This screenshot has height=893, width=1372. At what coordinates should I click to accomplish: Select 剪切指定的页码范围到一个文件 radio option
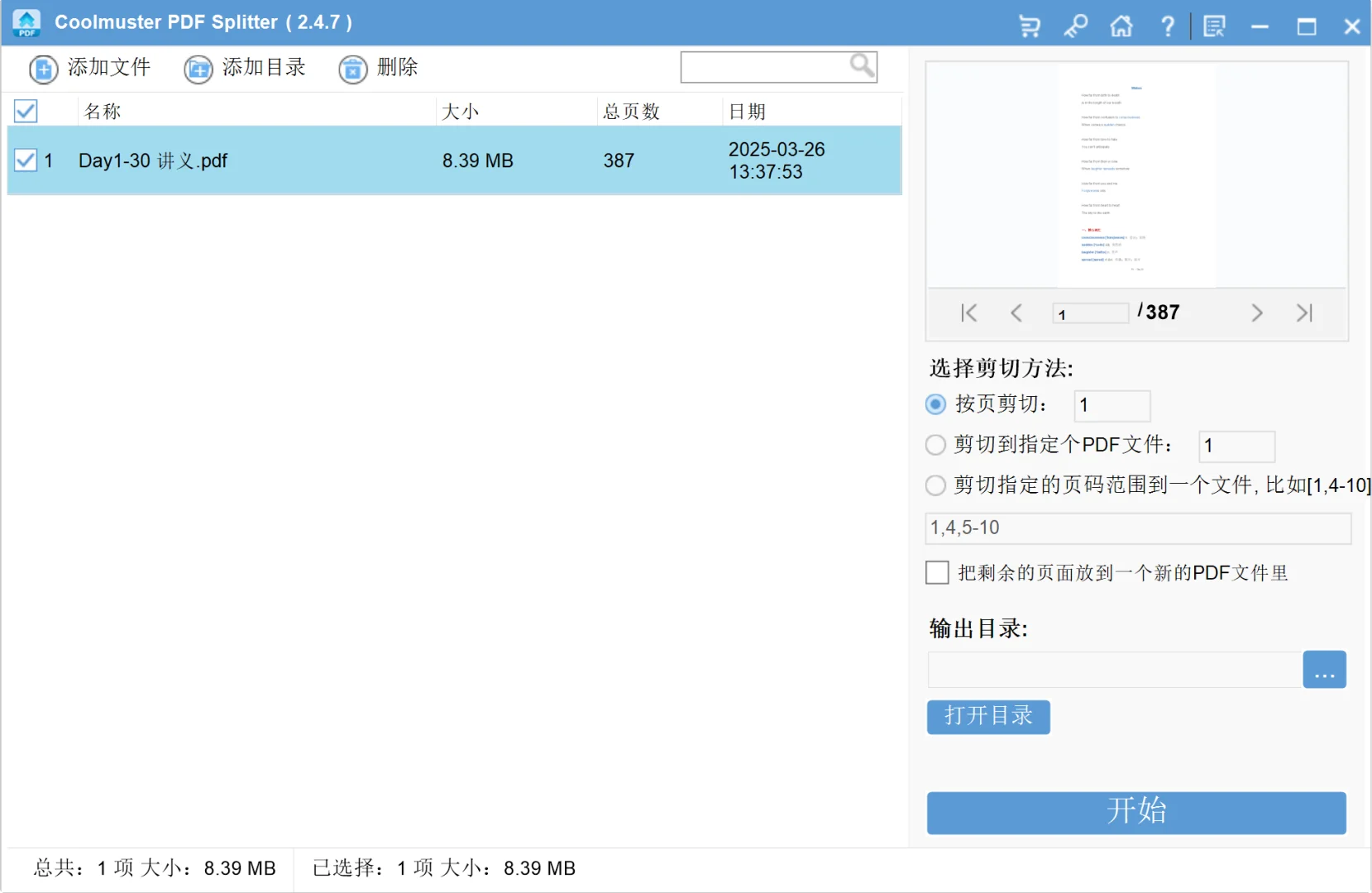935,485
